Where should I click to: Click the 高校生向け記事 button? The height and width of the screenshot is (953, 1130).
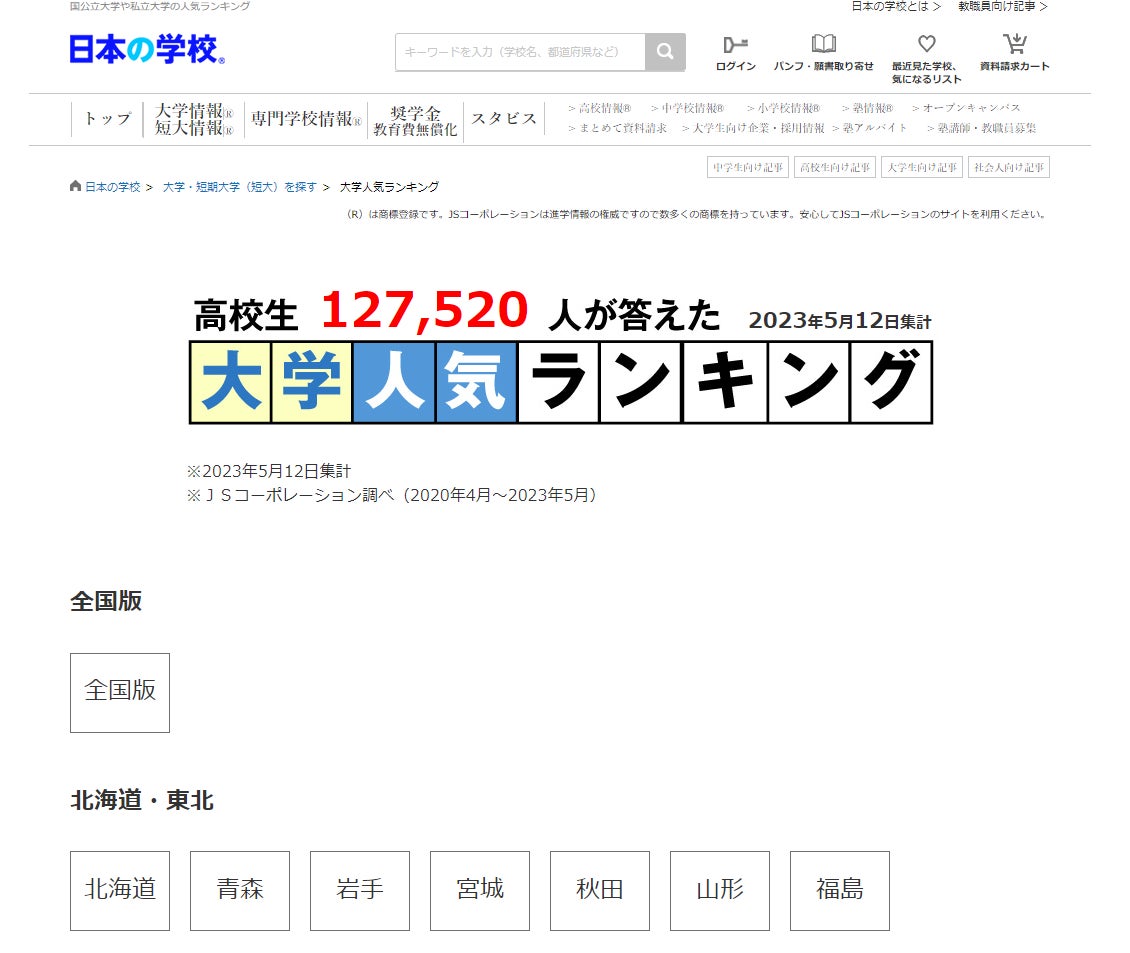(835, 167)
